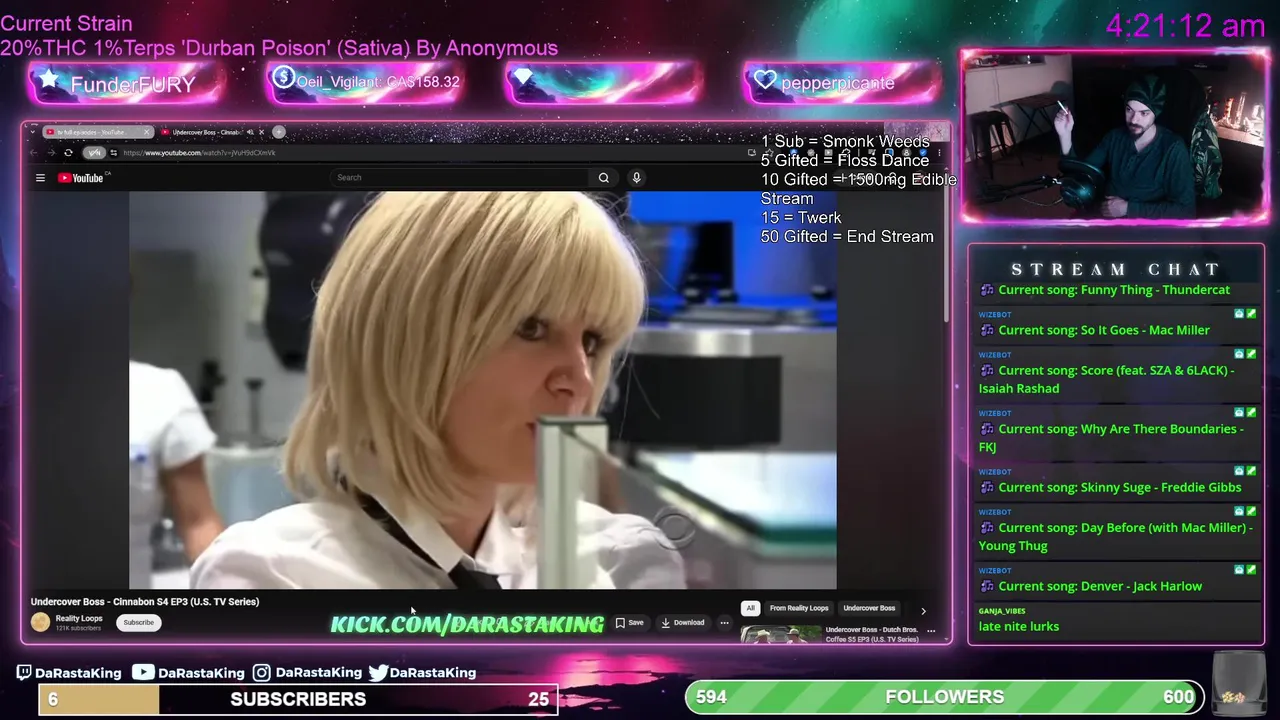Open more actions ellipsis under video

(x=724, y=622)
